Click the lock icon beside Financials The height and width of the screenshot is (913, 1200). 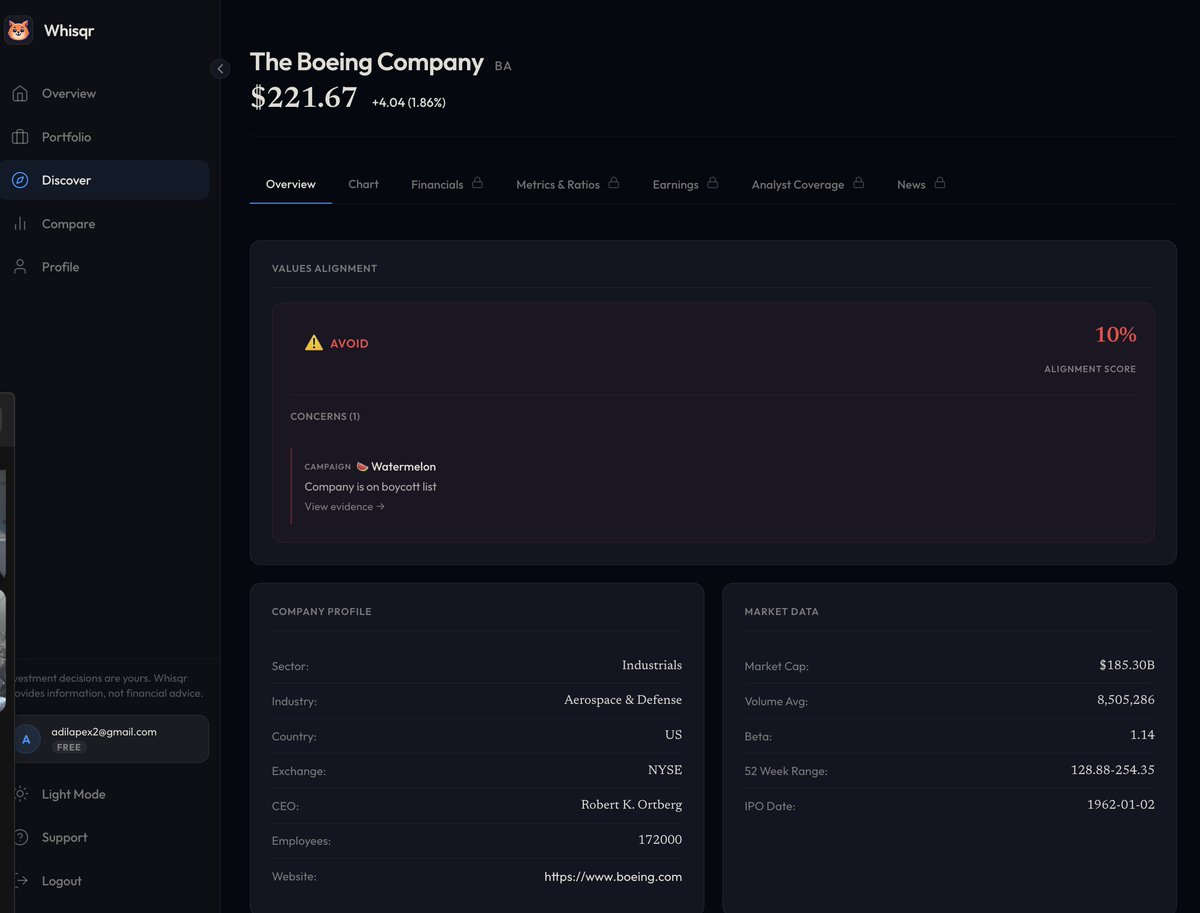click(x=477, y=183)
